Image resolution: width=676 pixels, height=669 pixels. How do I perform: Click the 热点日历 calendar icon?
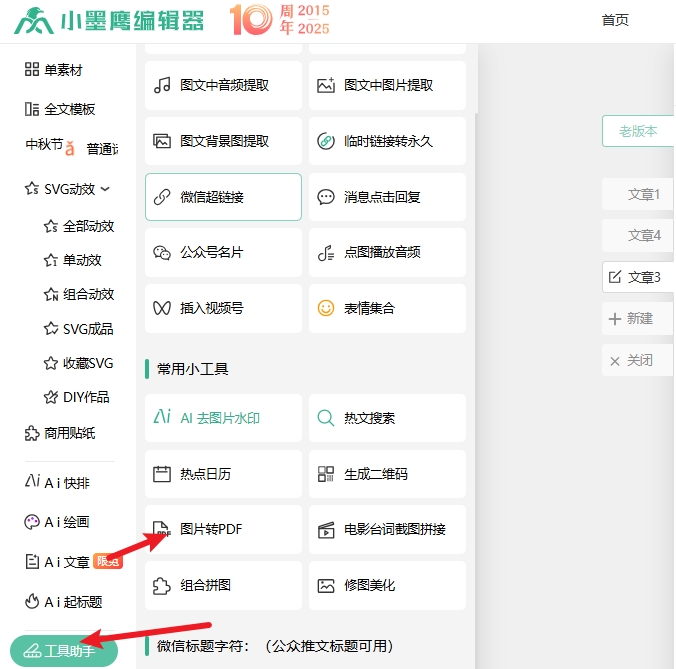tap(162, 474)
